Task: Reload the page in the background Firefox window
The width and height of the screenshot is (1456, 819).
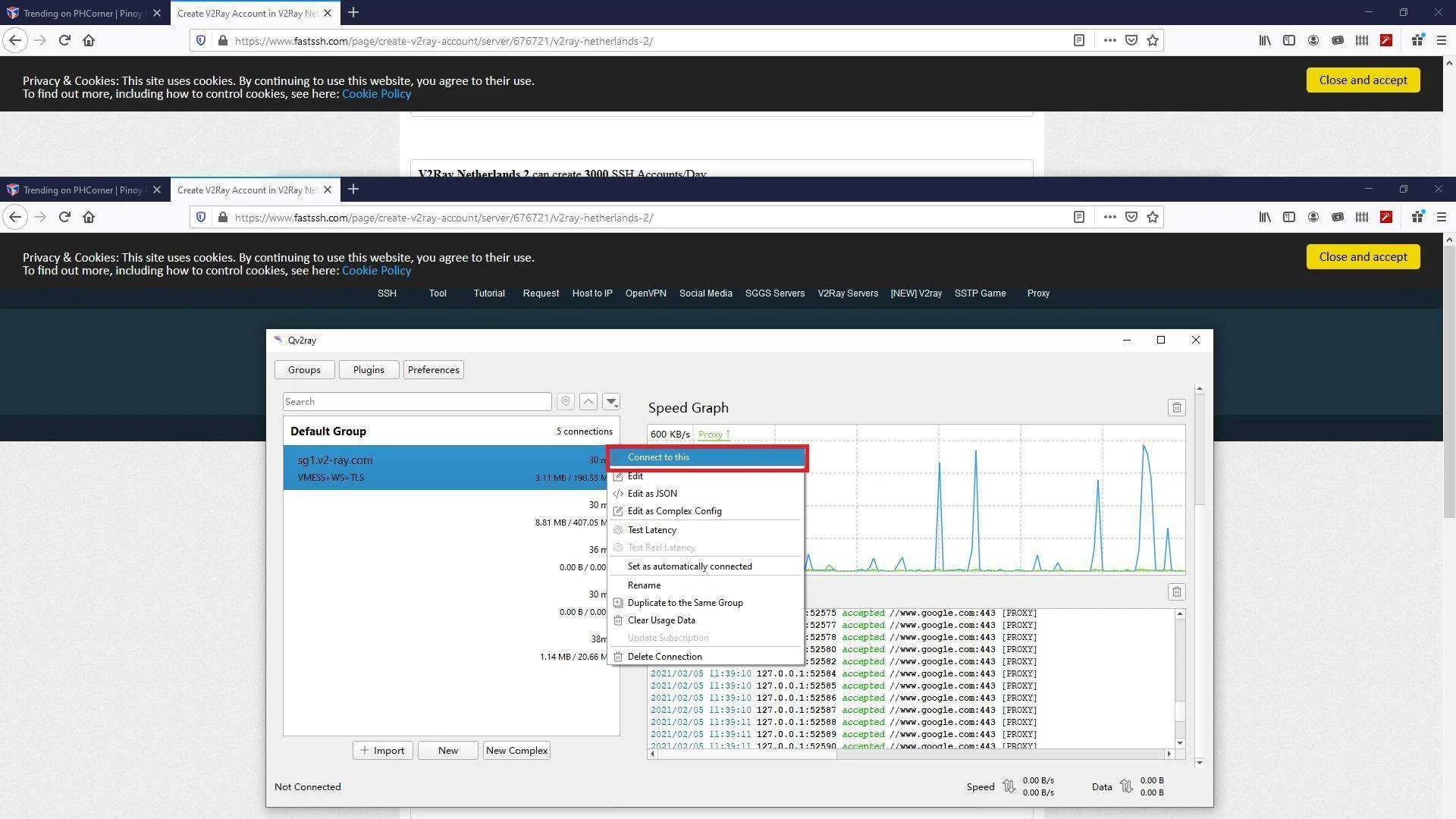Action: click(x=64, y=41)
